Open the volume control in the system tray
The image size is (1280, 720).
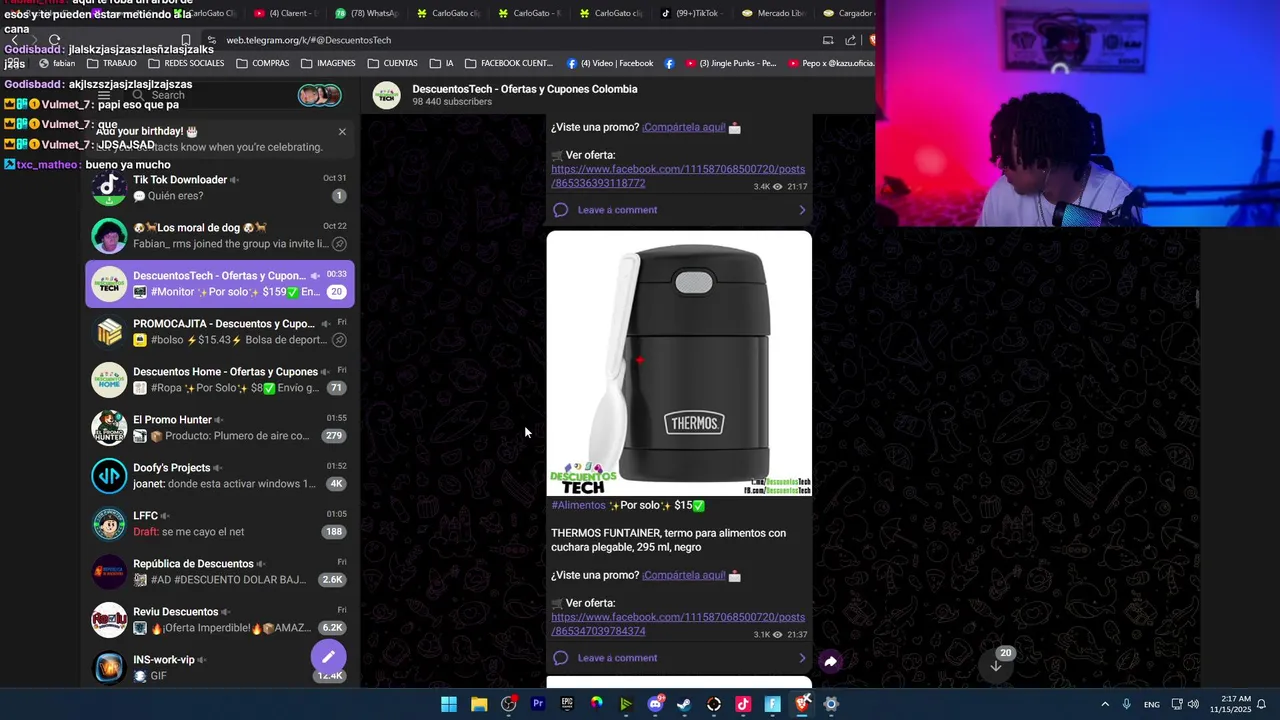point(1193,704)
